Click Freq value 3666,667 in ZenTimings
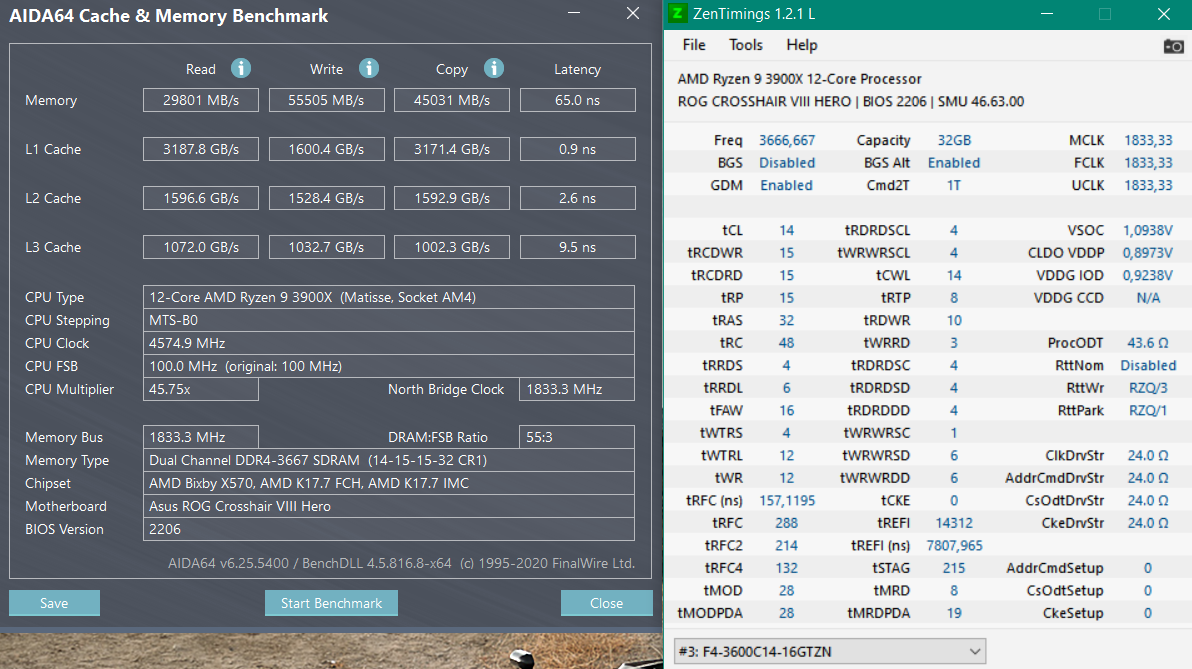This screenshot has width=1192, height=669. pos(787,140)
